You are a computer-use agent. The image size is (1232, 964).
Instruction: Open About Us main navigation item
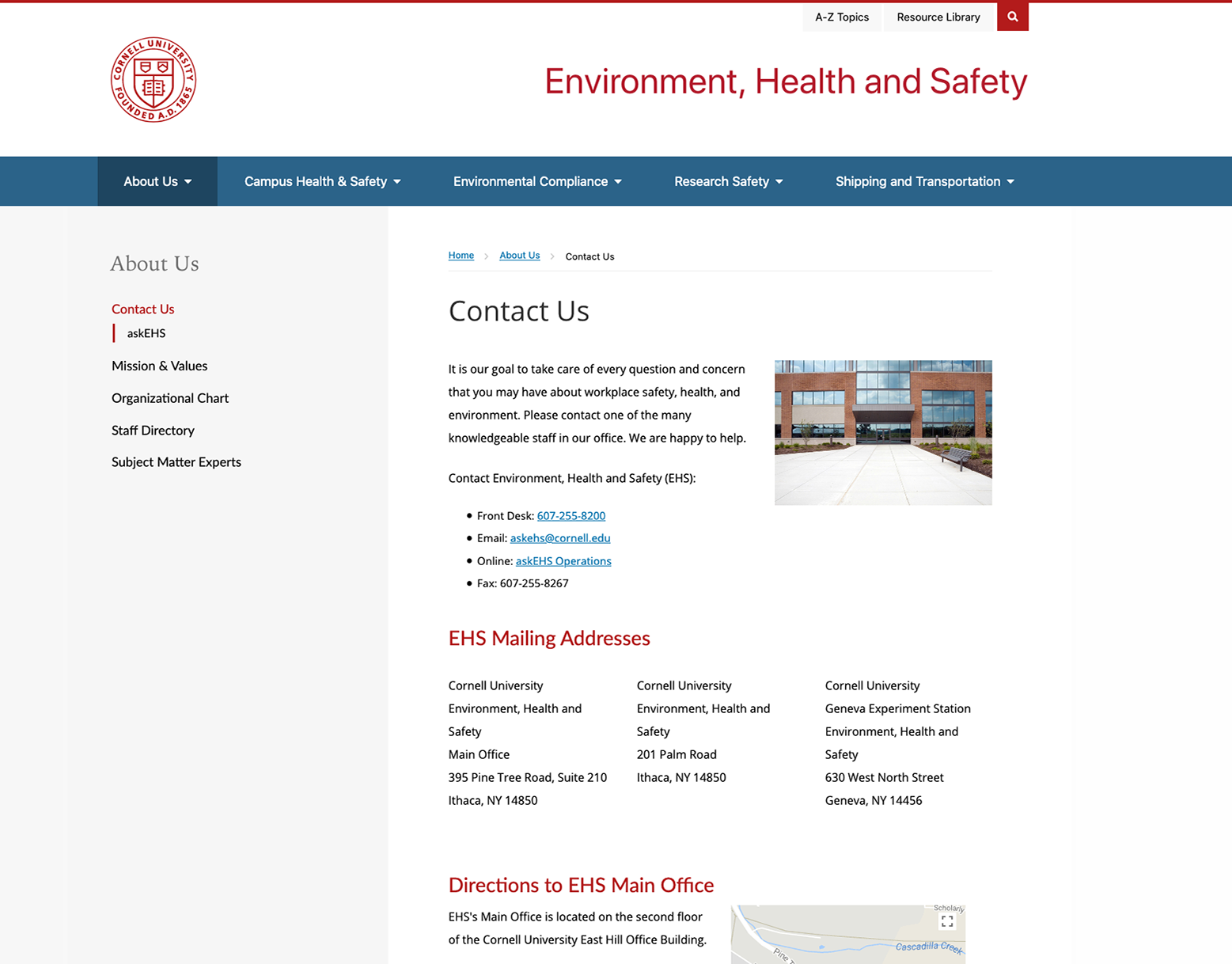[x=157, y=181]
